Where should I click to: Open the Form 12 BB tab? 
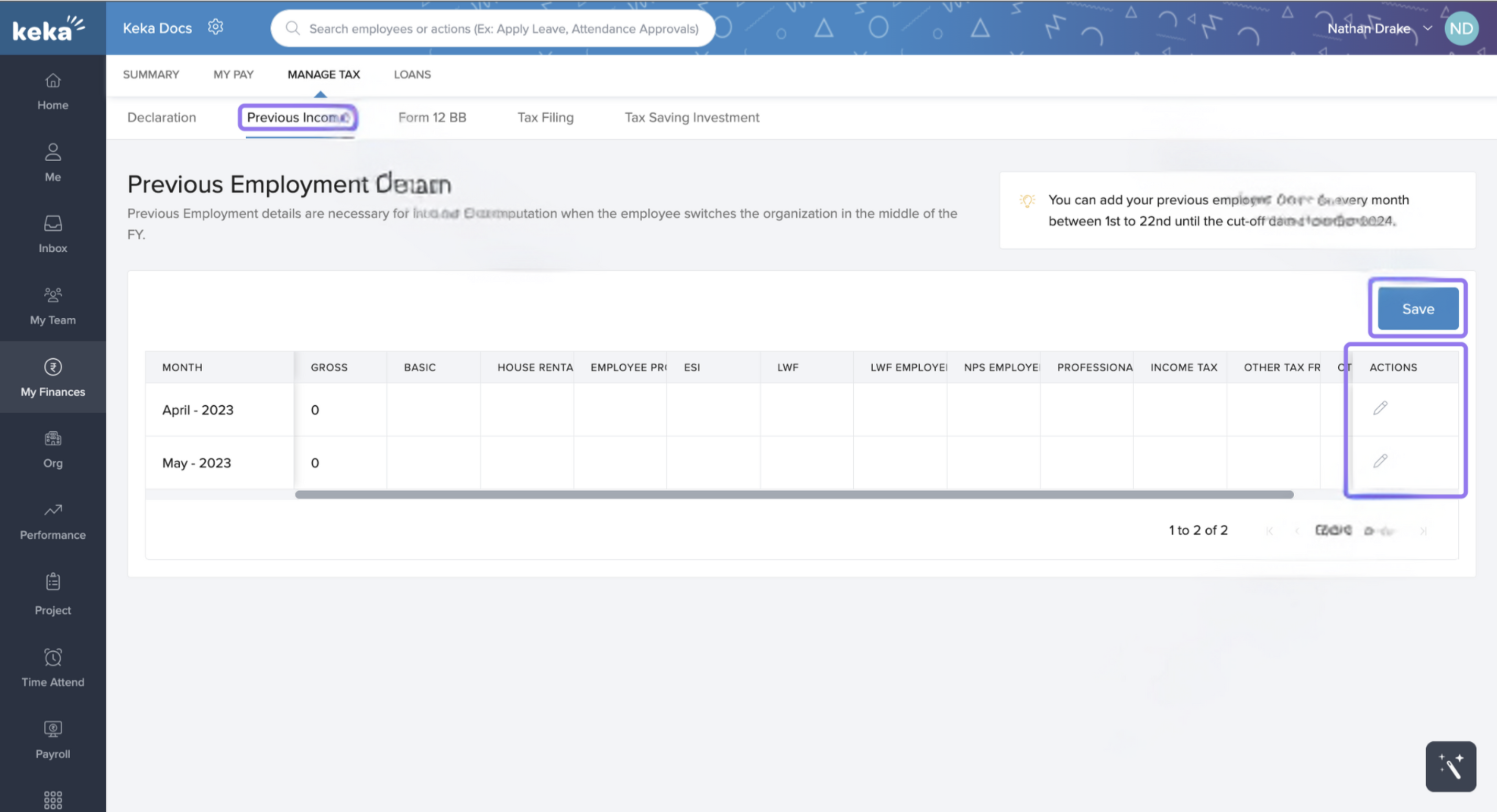(432, 117)
